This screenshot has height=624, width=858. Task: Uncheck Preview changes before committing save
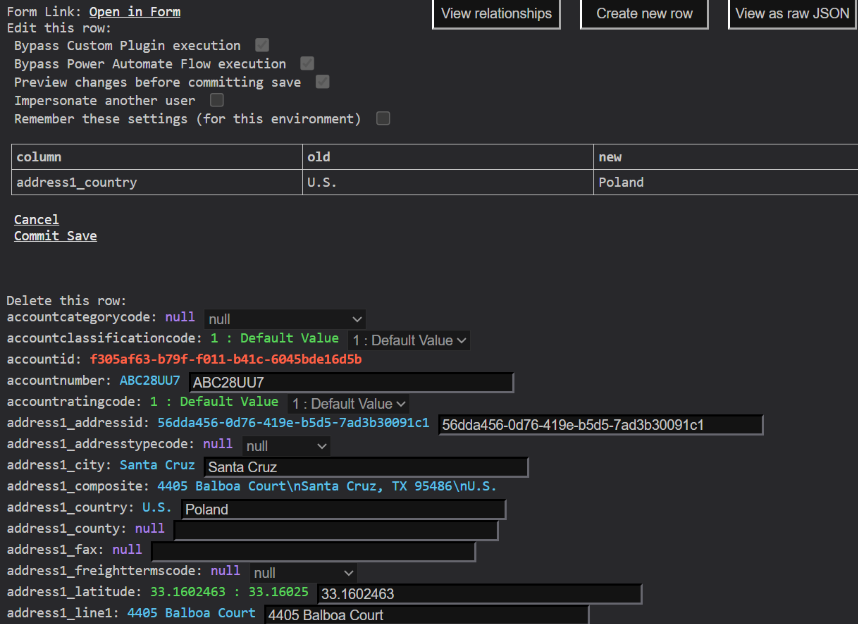[322, 82]
